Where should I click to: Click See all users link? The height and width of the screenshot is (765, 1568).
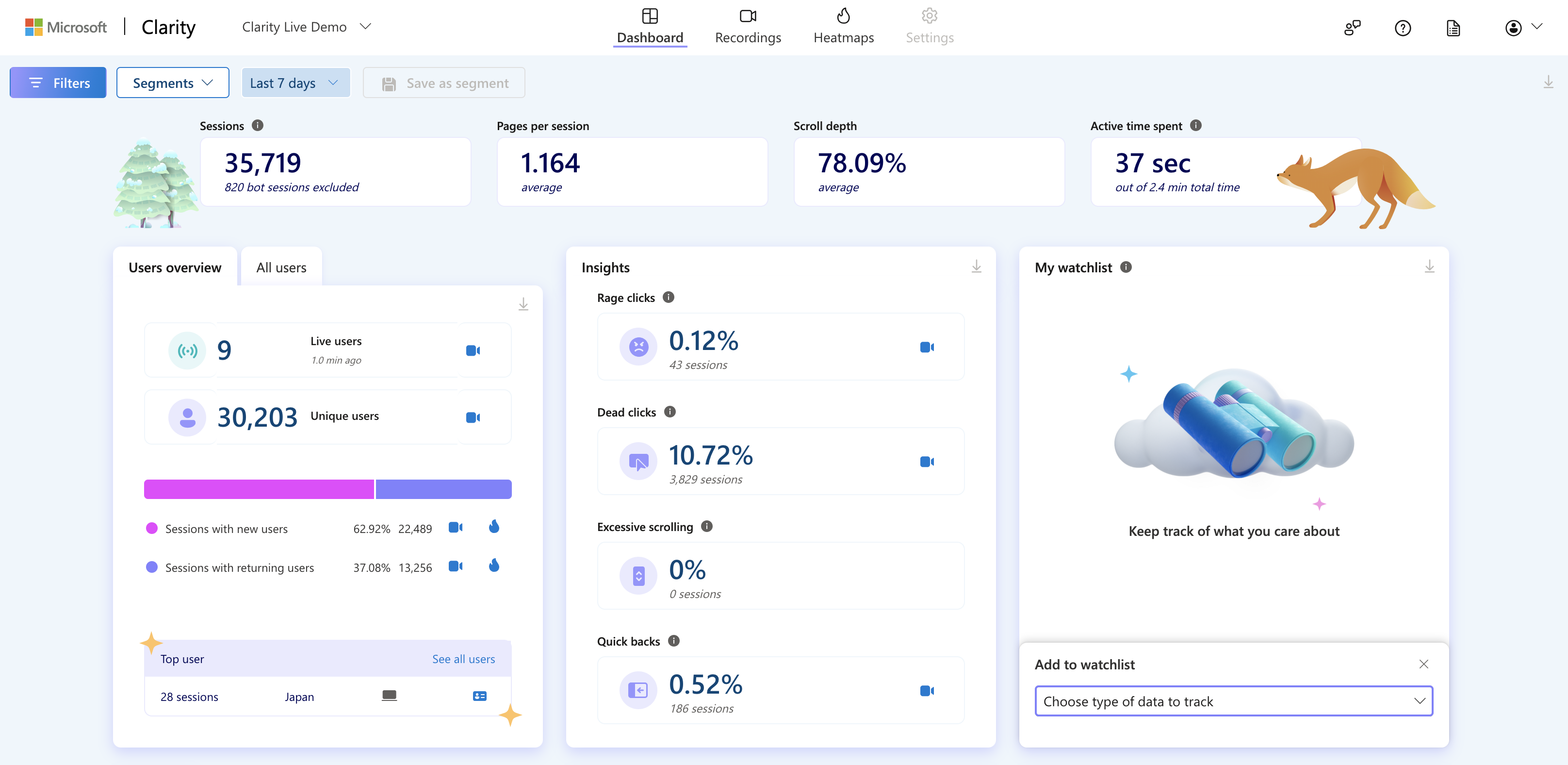click(463, 658)
